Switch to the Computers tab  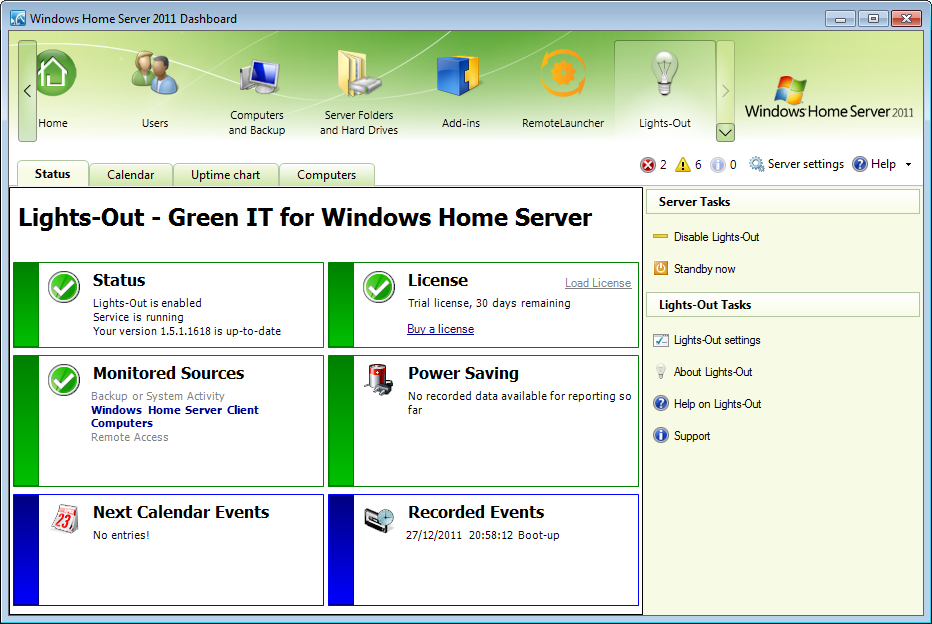point(326,175)
